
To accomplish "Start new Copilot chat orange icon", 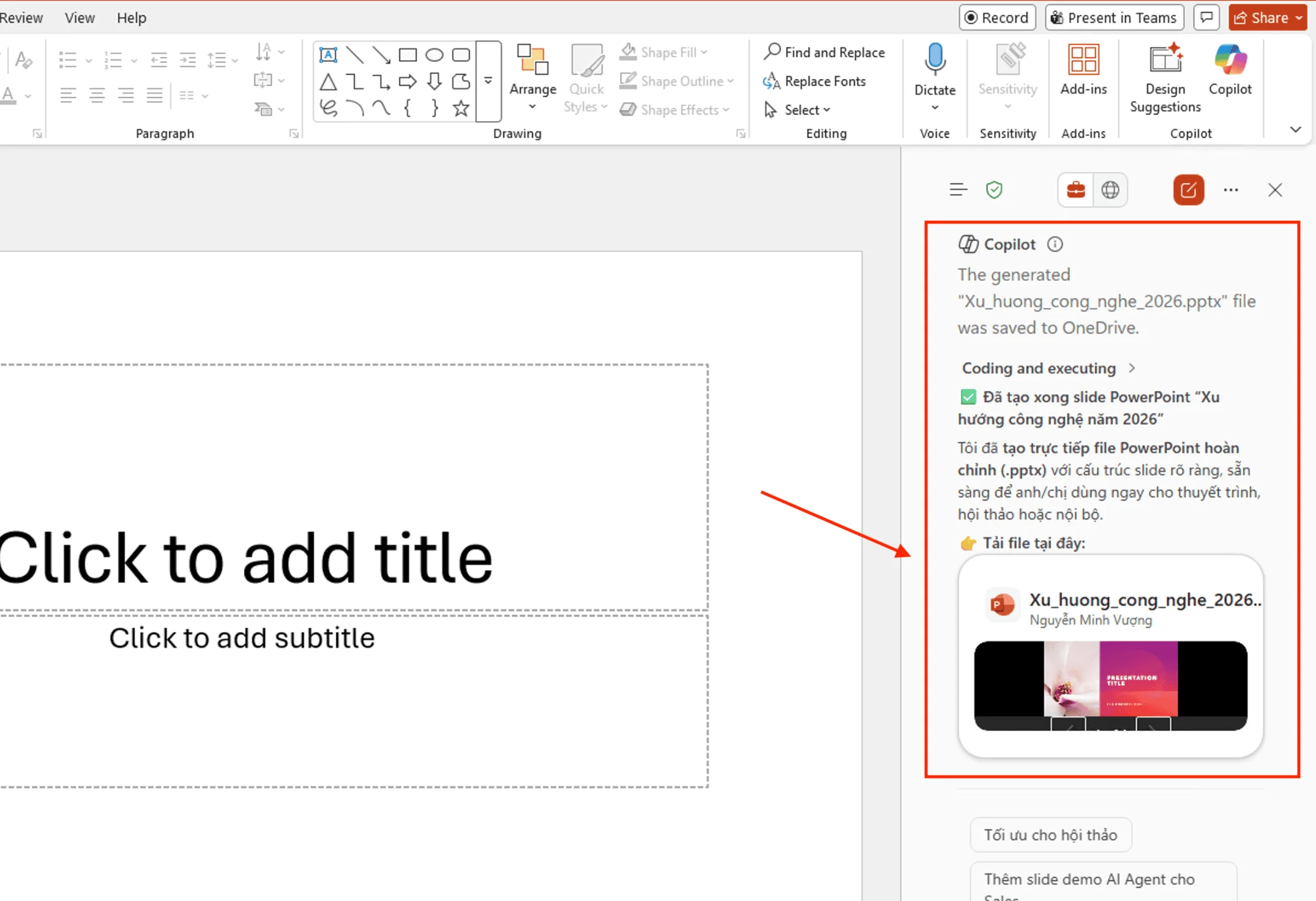I will (1188, 190).
